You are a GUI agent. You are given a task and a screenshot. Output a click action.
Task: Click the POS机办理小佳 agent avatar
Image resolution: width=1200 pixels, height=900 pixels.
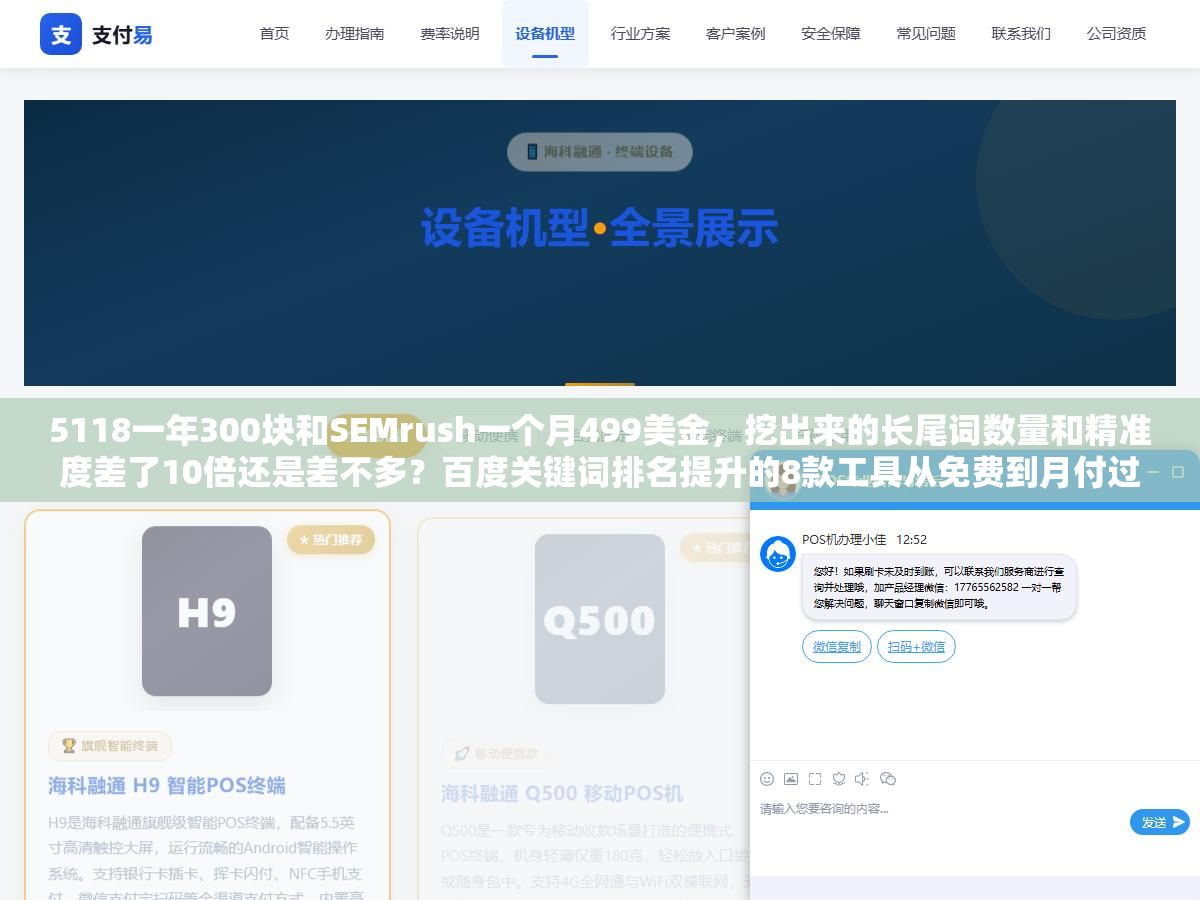(778, 554)
